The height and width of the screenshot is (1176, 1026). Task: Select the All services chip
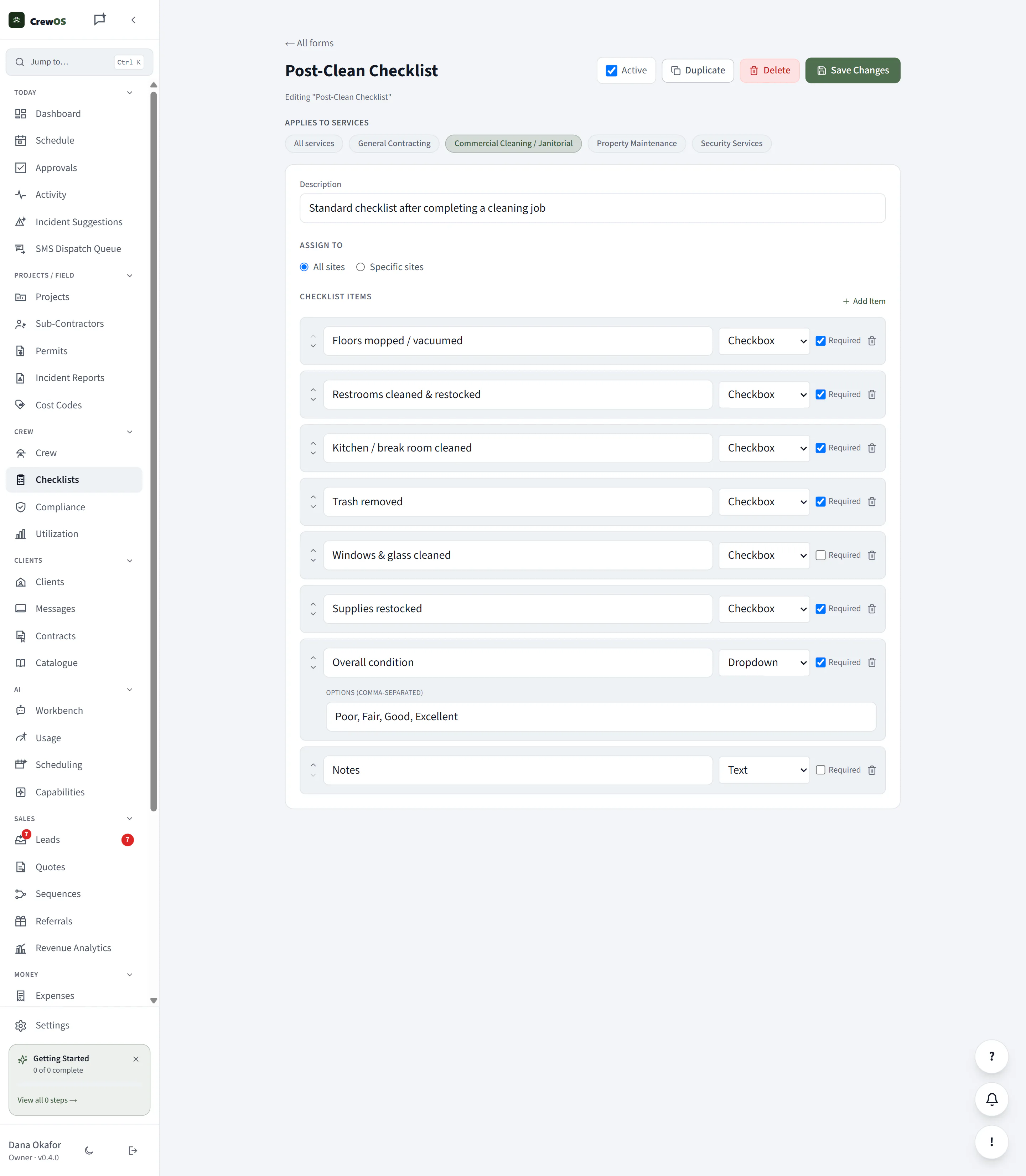pos(314,144)
